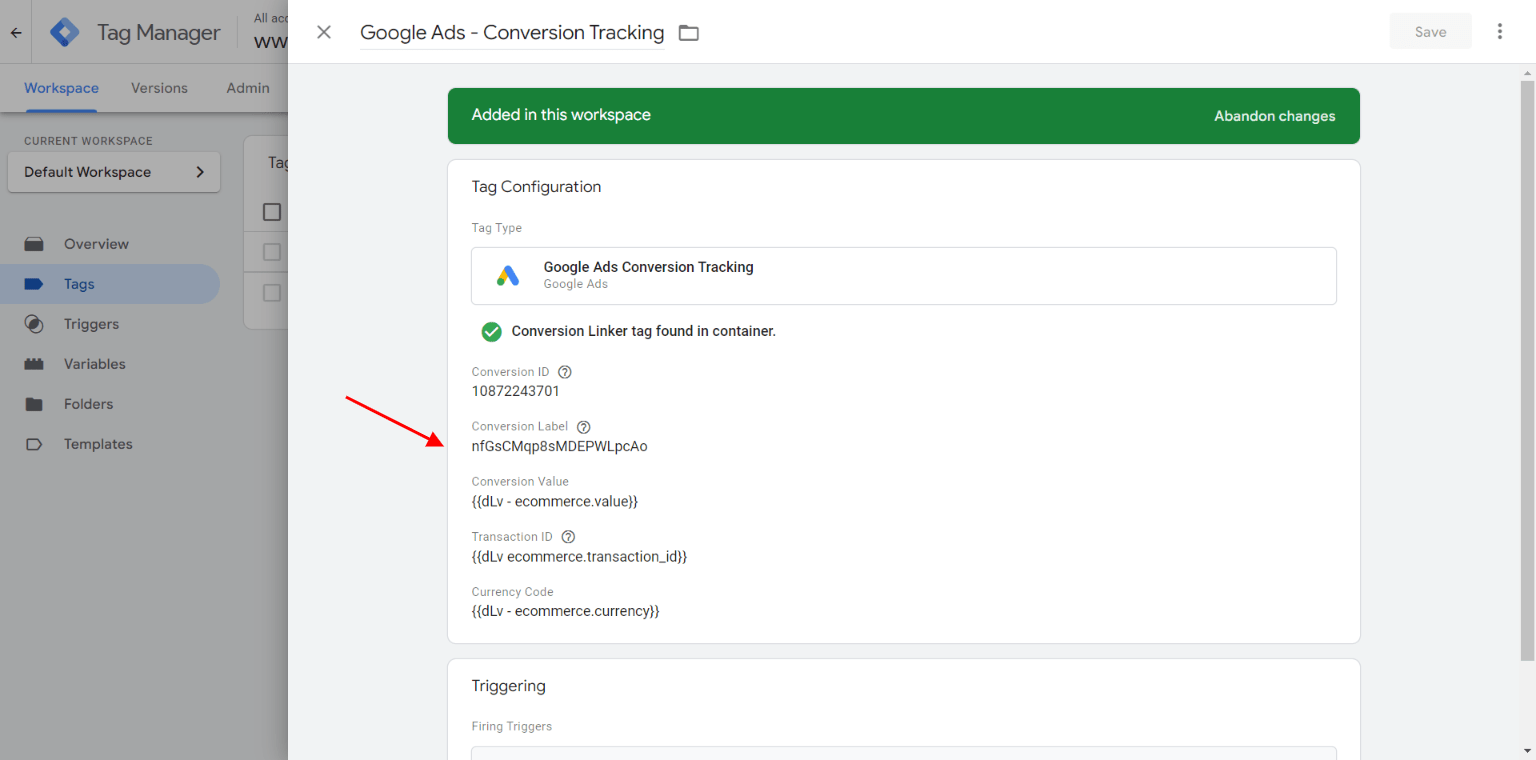The height and width of the screenshot is (760, 1536).
Task: Open the three-dot more actions menu
Action: [x=1499, y=32]
